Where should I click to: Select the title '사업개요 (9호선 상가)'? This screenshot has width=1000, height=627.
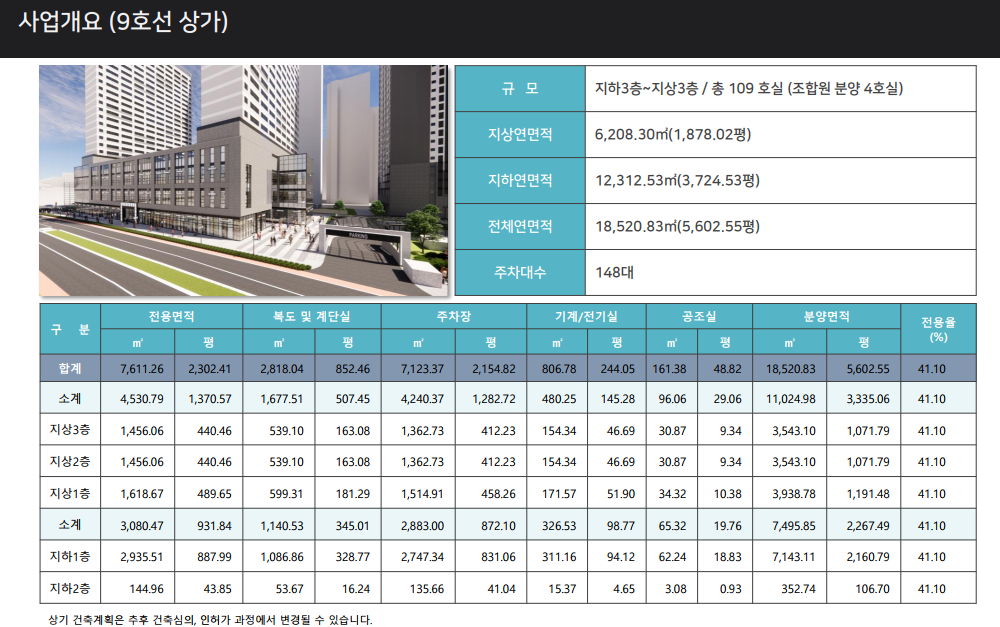tap(123, 22)
